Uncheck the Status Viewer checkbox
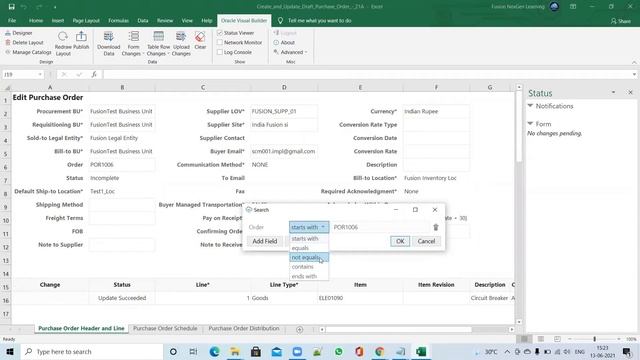The height and width of the screenshot is (360, 640). (220, 33)
